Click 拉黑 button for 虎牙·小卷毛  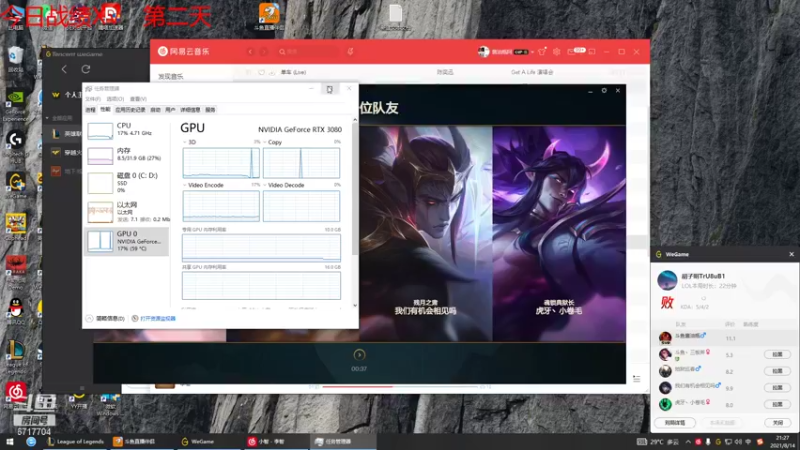click(777, 404)
